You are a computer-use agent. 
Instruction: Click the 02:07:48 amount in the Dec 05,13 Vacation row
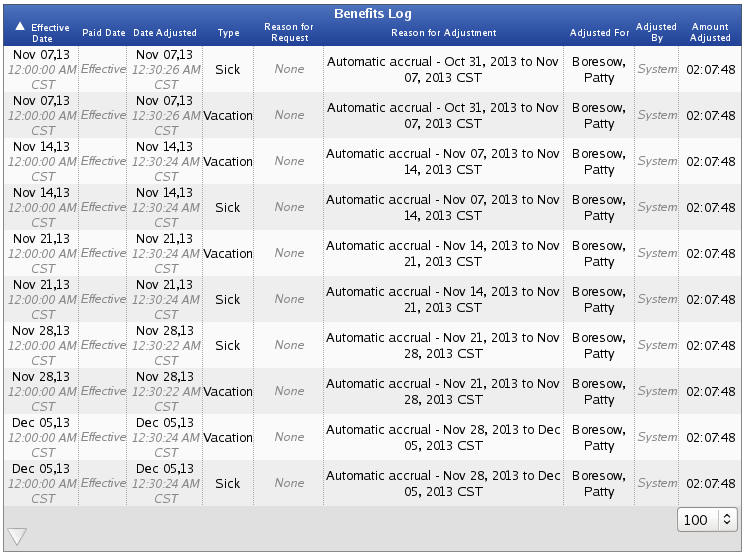pyautogui.click(x=710, y=438)
